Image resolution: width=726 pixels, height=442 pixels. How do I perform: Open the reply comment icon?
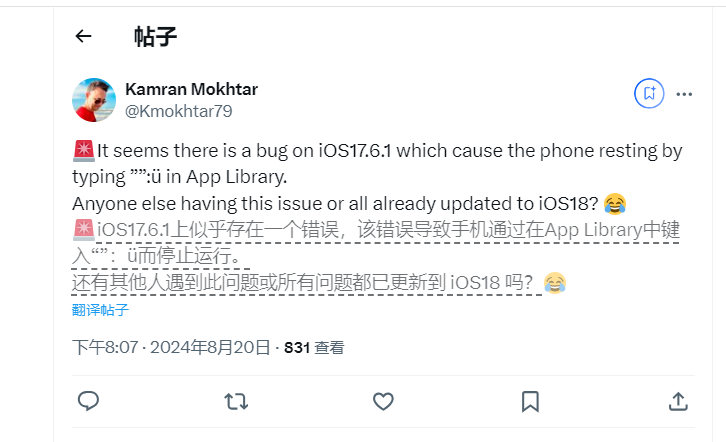pyautogui.click(x=88, y=401)
